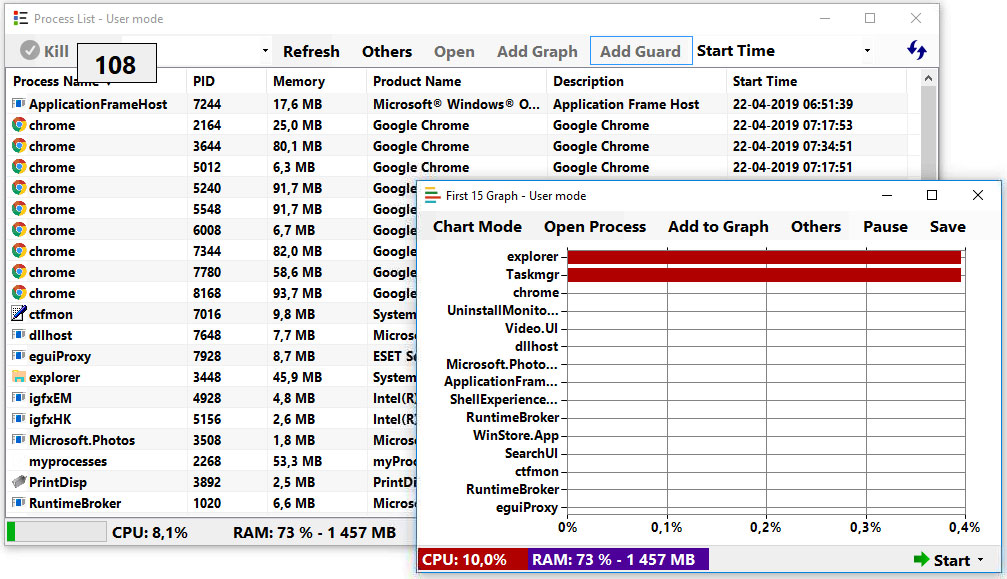1007x579 pixels.
Task: Sort by Product Name column header
Action: (417, 82)
